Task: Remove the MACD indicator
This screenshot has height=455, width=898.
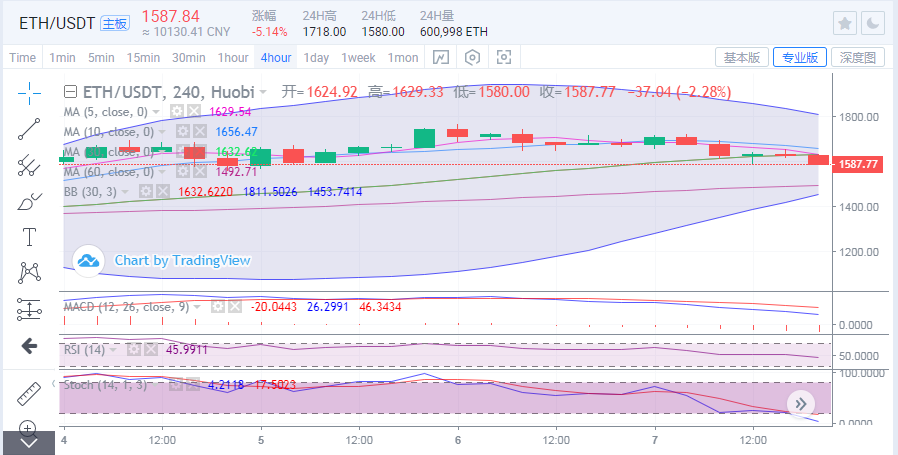Action: 235,307
